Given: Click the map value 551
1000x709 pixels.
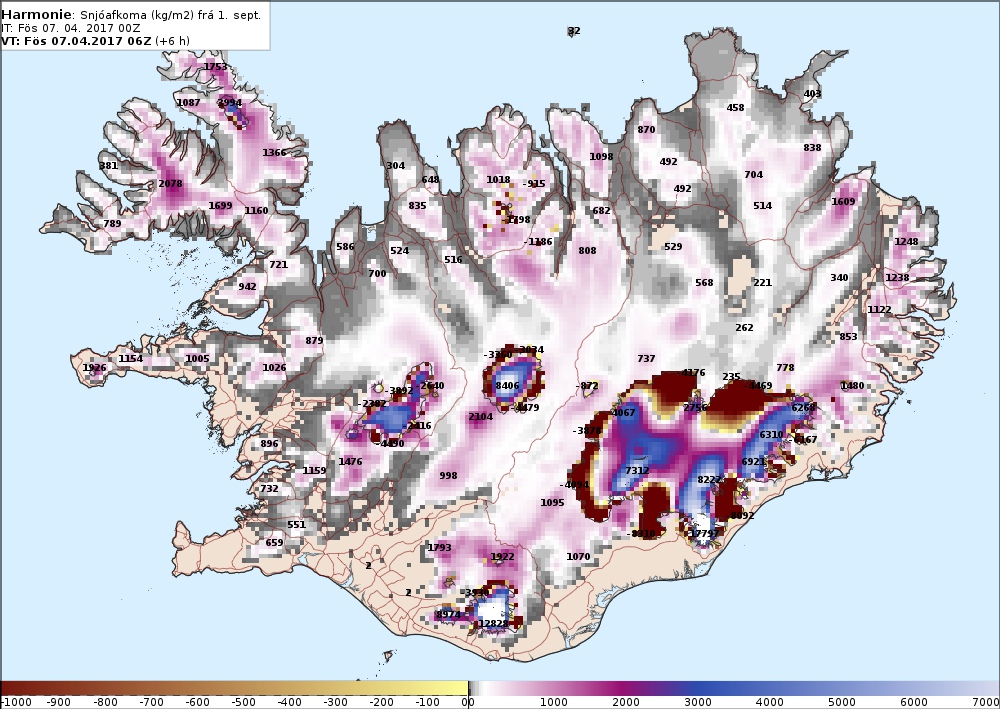Looking at the screenshot, I should tap(297, 525).
